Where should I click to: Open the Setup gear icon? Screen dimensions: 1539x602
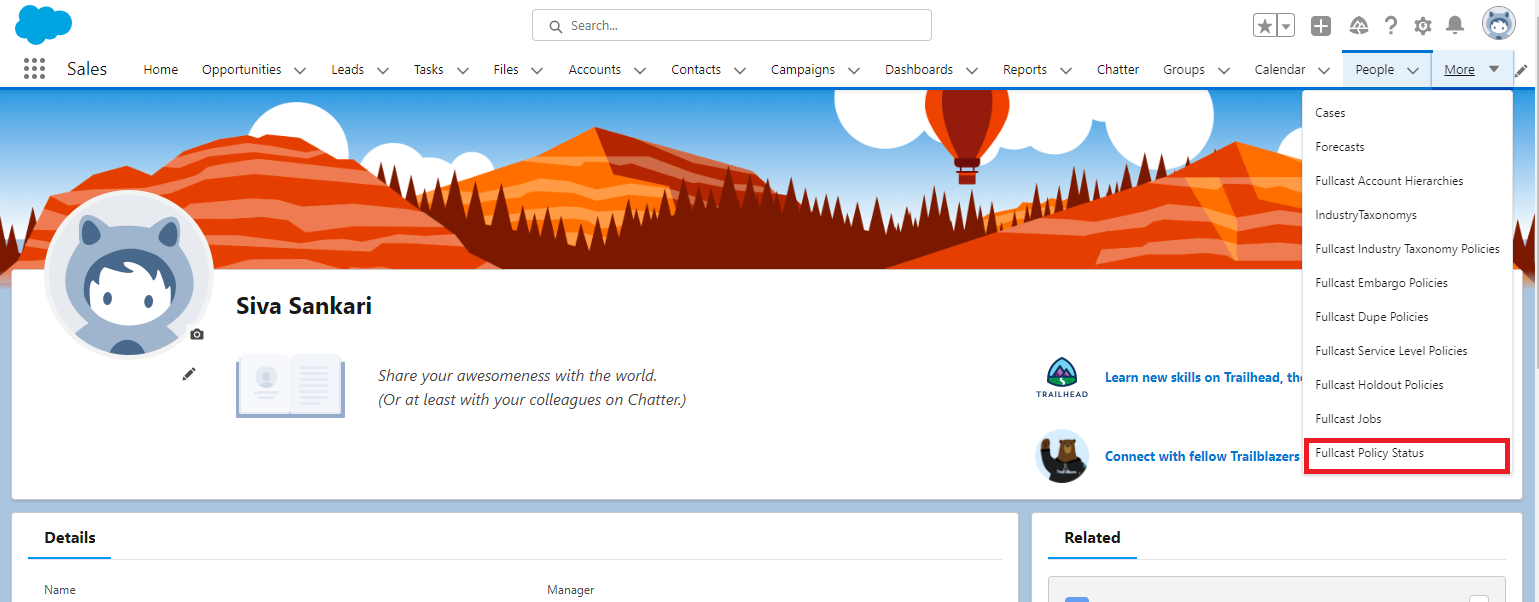1423,26
